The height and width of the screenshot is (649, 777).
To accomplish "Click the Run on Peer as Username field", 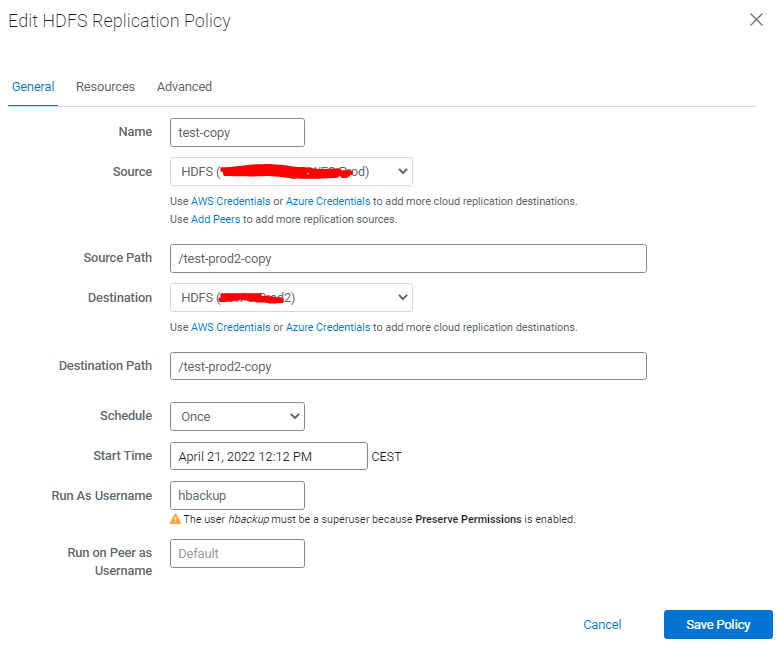I will pyautogui.click(x=237, y=553).
